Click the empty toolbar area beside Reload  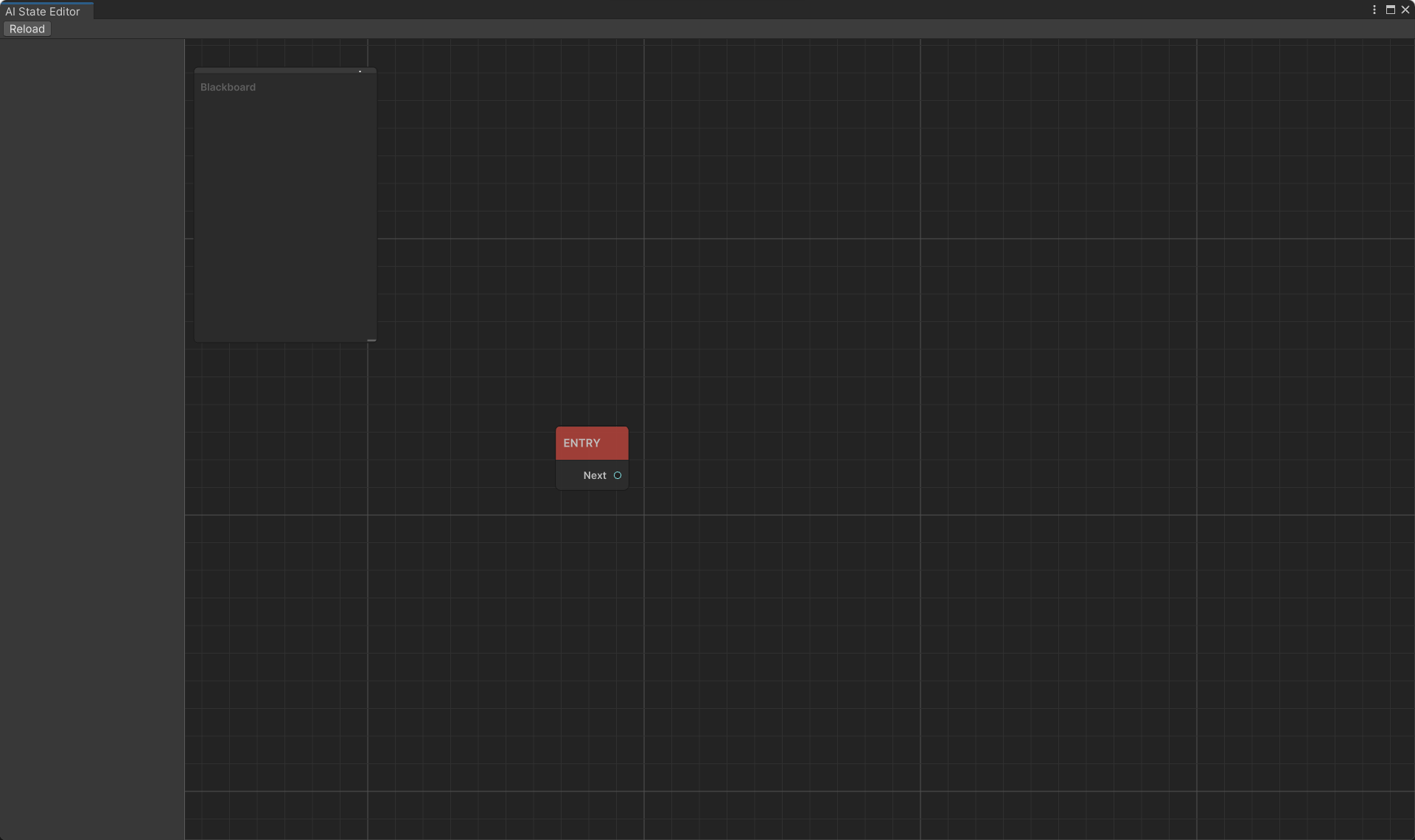(663, 29)
